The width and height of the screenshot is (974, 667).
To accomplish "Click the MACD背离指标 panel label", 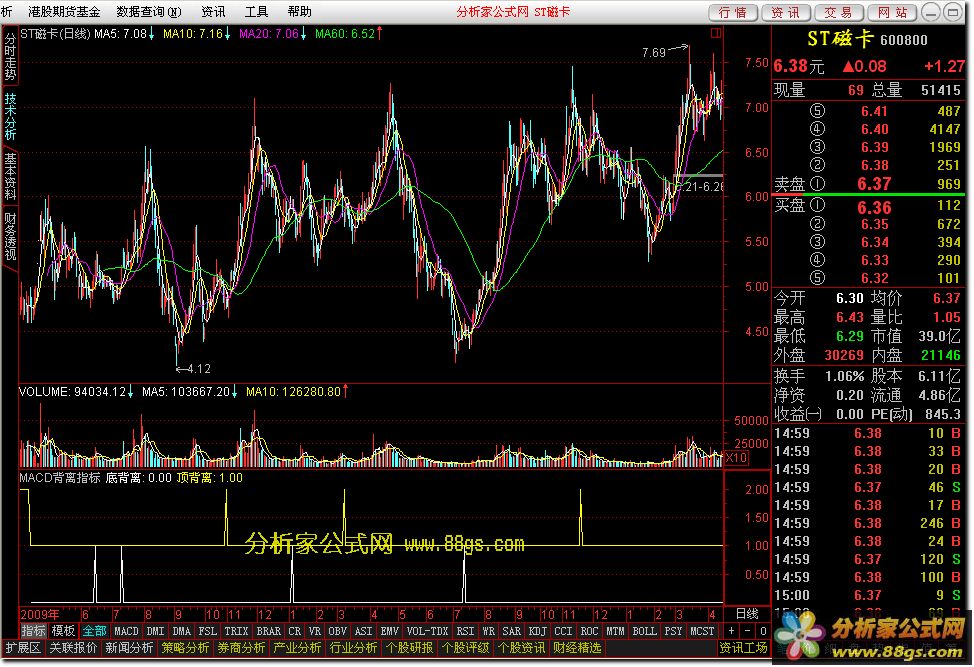I will click(60, 478).
